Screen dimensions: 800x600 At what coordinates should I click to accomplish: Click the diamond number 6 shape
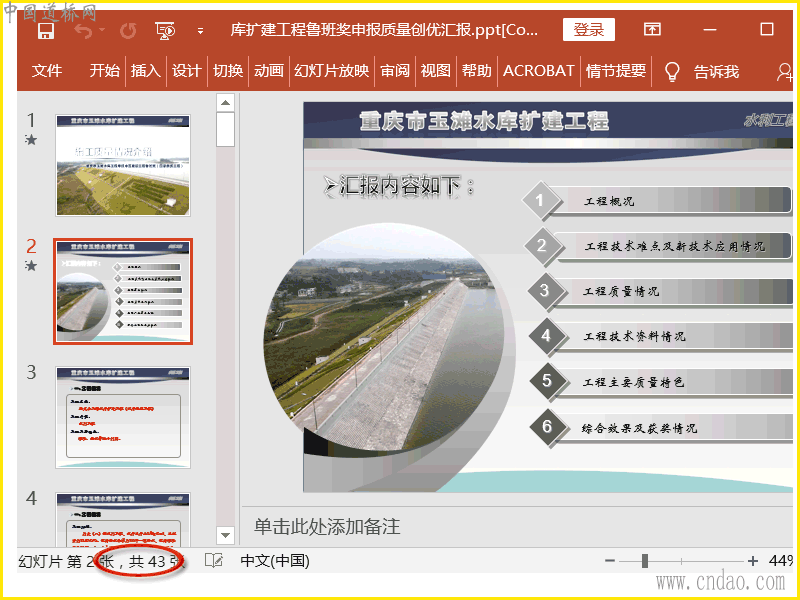tap(547, 426)
